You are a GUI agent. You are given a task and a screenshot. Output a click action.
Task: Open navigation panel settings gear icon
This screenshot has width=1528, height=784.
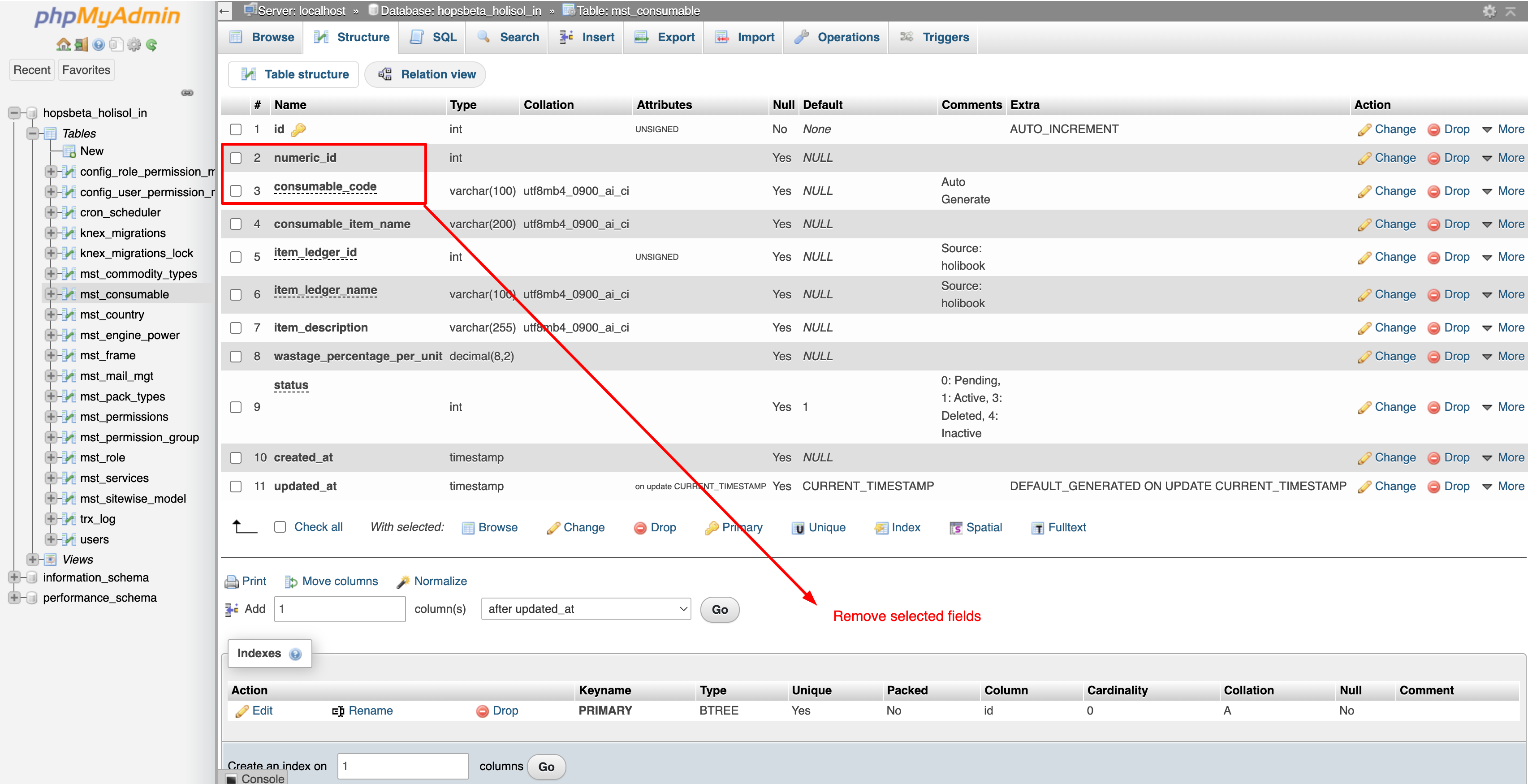[x=134, y=44]
